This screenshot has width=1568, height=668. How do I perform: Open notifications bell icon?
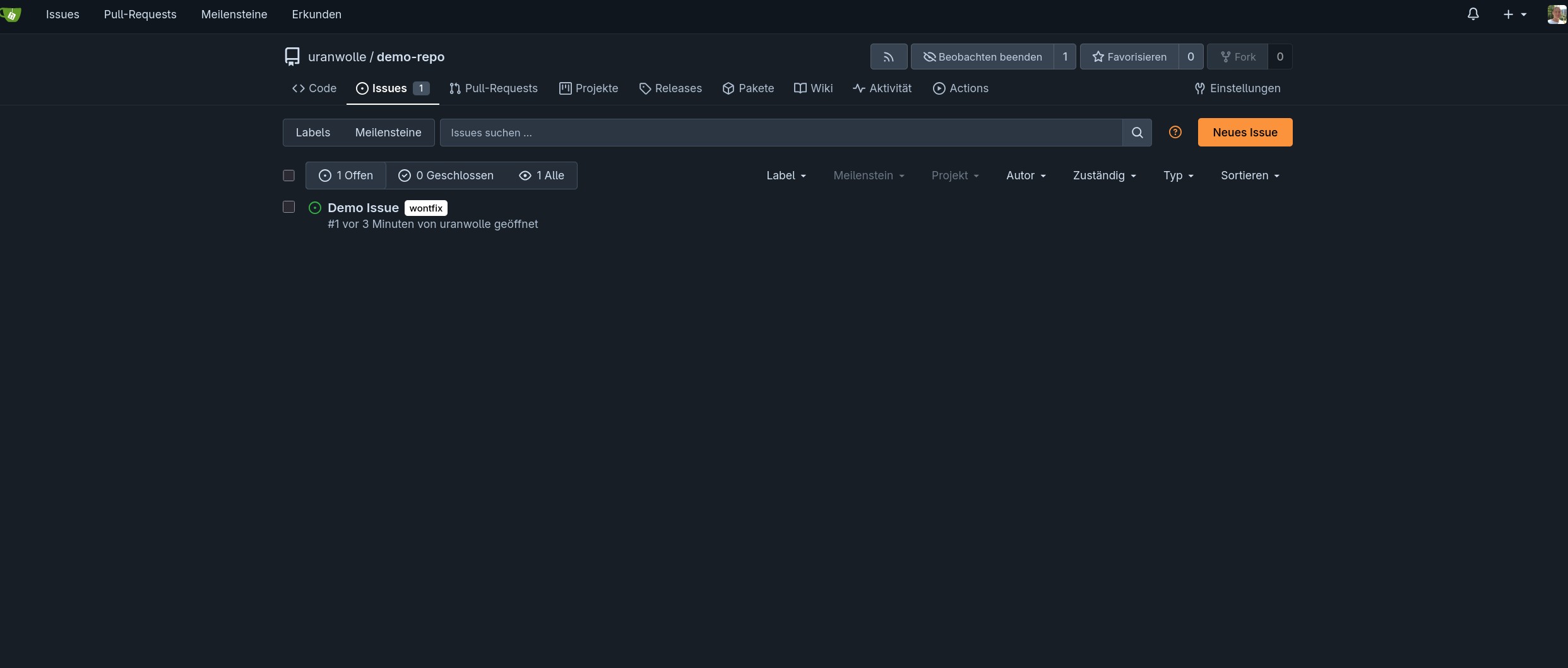(1473, 14)
